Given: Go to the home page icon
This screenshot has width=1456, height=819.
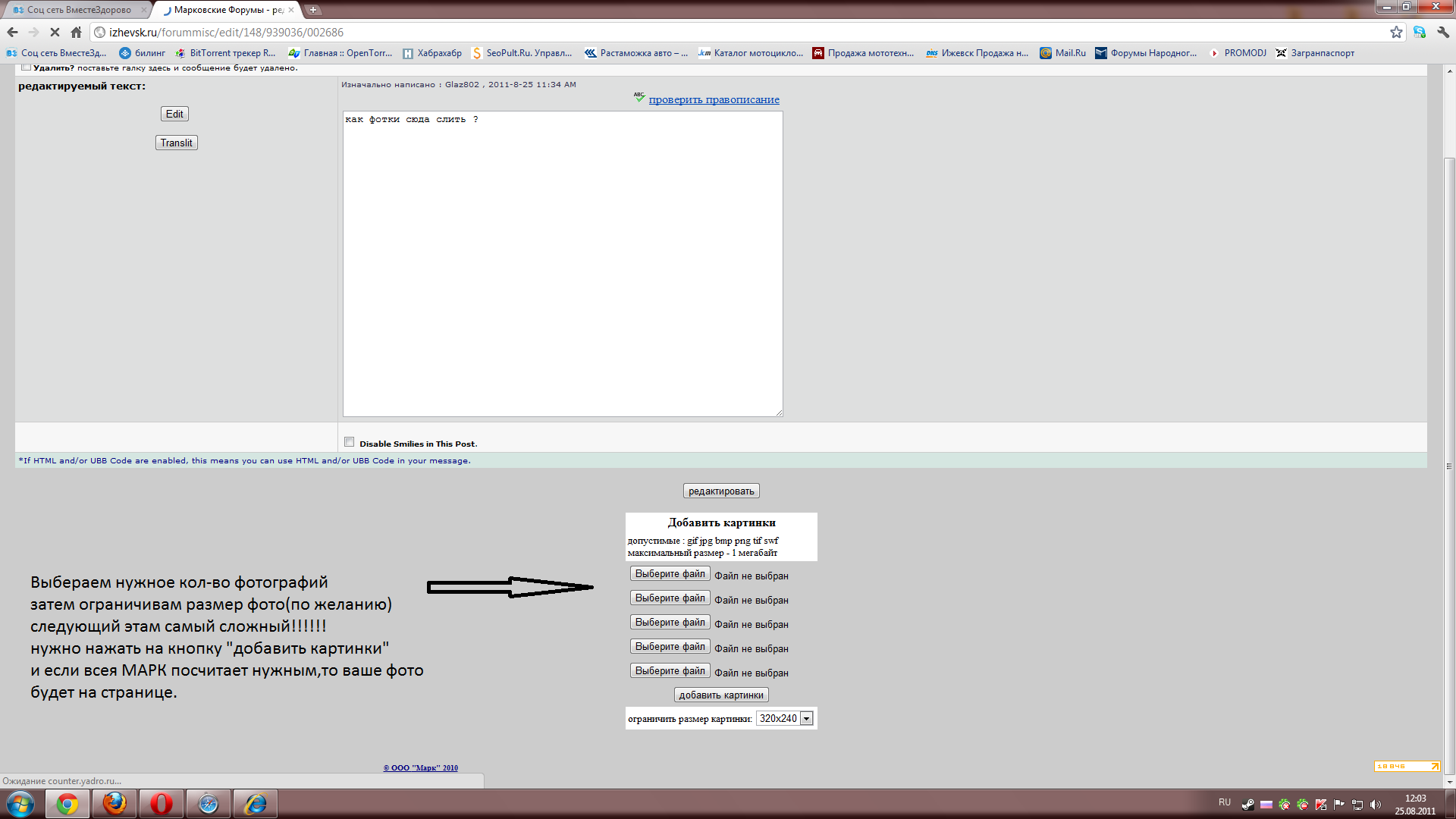Looking at the screenshot, I should click(76, 32).
